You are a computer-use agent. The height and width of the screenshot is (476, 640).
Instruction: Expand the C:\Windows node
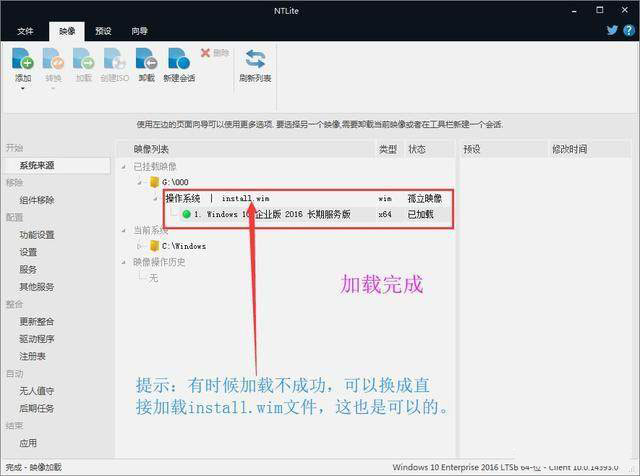coord(140,246)
